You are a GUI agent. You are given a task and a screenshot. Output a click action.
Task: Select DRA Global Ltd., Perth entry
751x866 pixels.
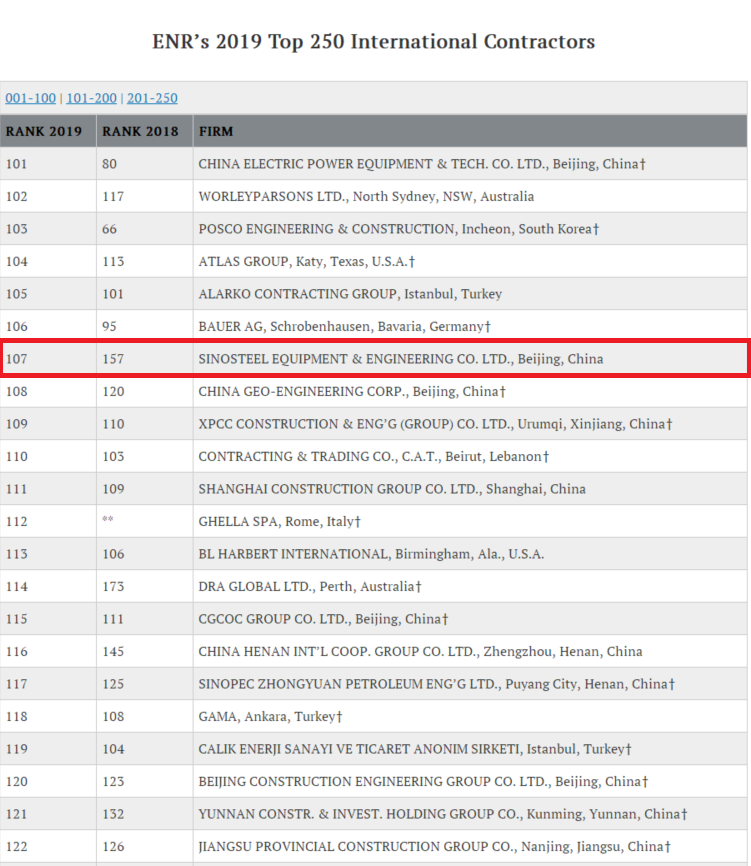310,587
